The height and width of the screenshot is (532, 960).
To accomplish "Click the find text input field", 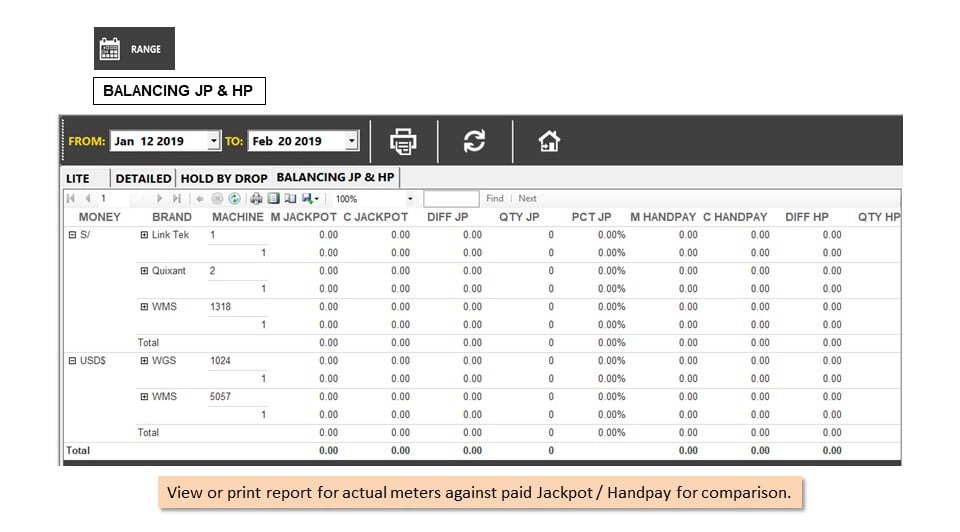I will click(451, 198).
